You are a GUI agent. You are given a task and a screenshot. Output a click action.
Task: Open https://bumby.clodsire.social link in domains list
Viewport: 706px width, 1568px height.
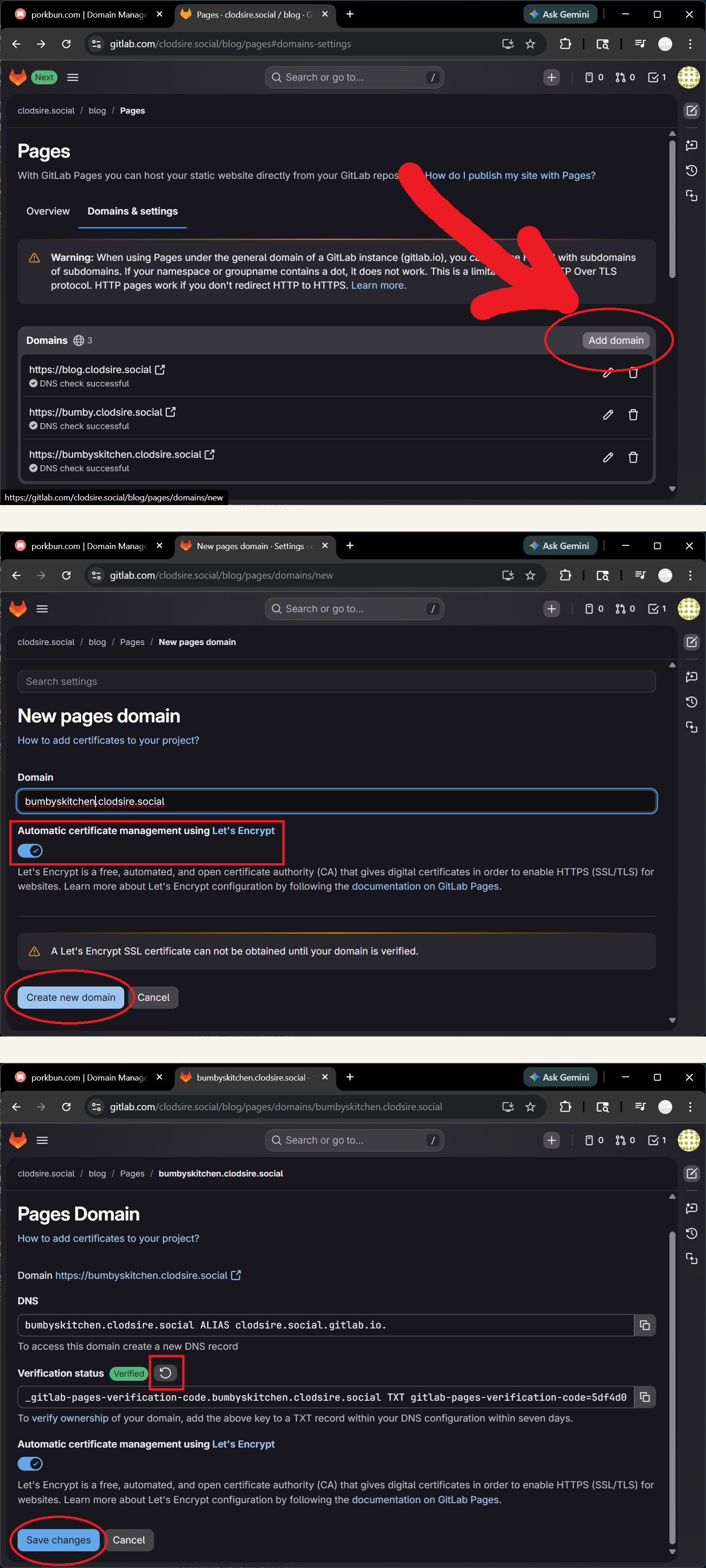(x=102, y=412)
